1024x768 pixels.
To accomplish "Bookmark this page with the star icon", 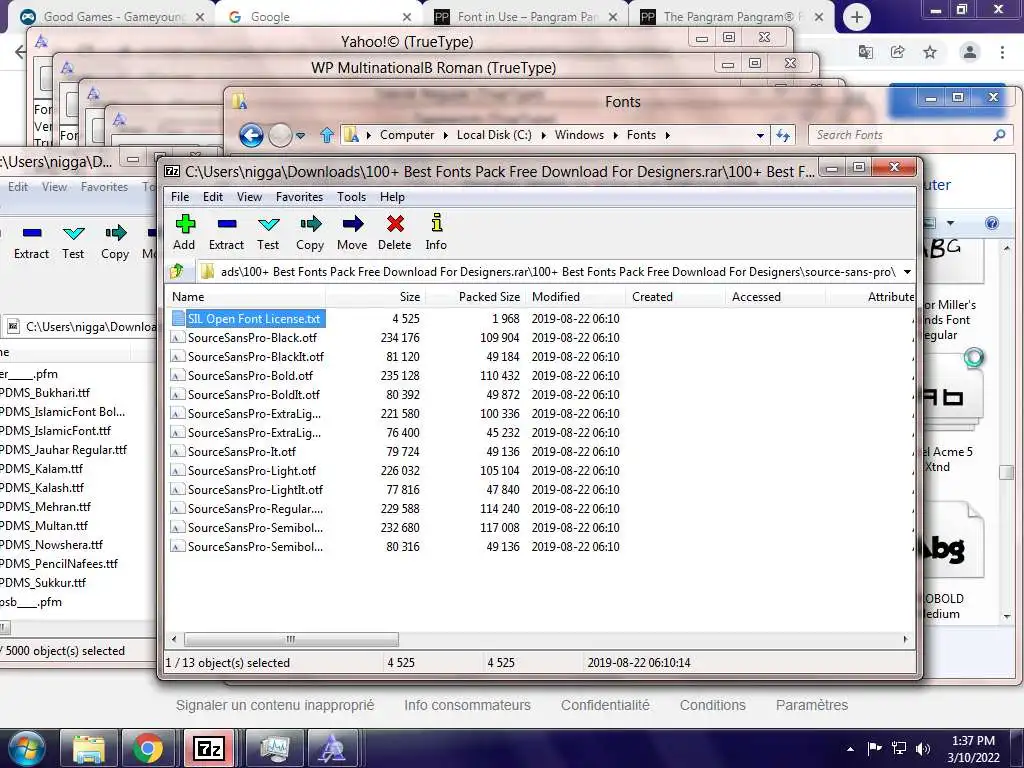I will click(x=930, y=52).
